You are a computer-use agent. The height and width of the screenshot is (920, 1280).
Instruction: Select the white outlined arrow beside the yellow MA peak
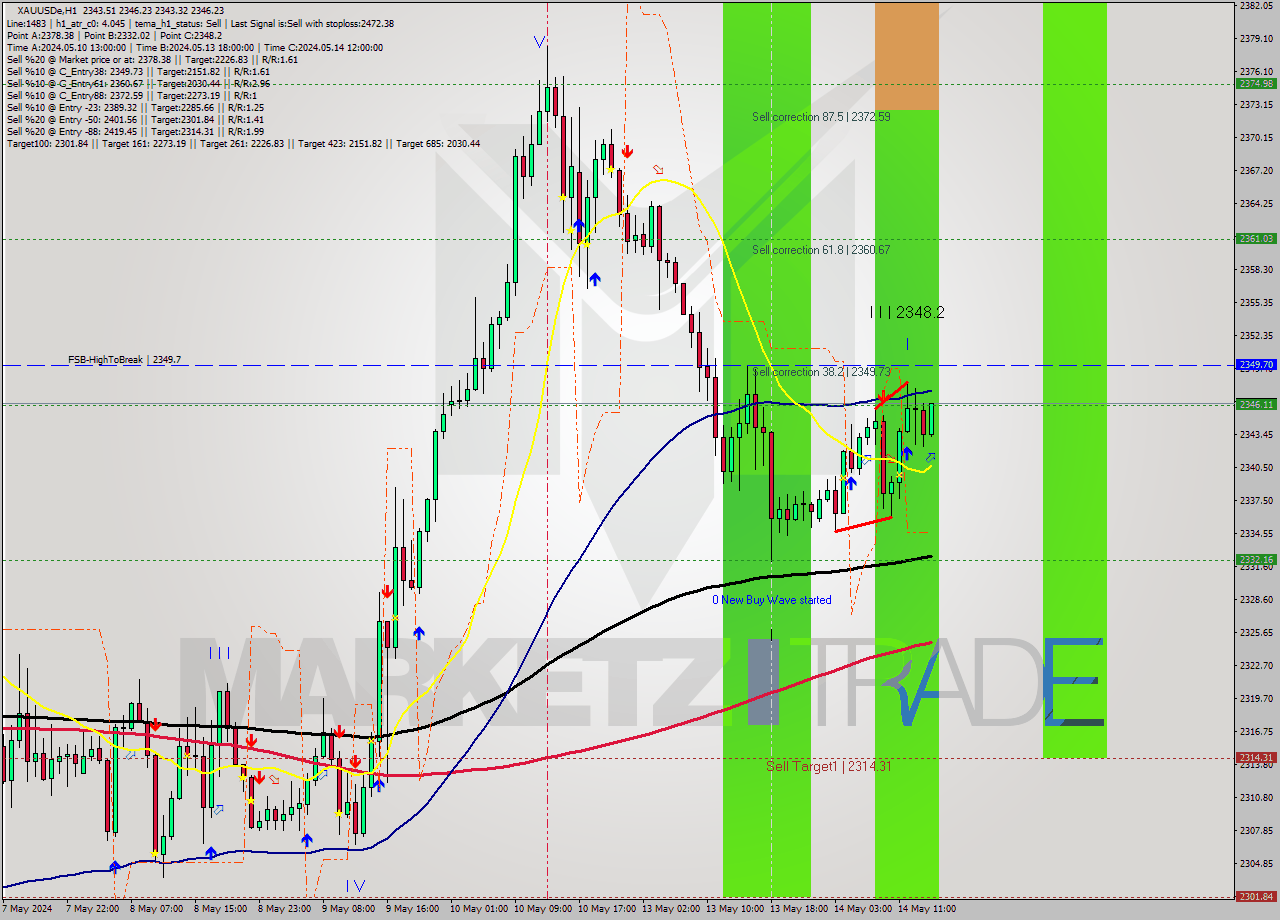[x=658, y=170]
